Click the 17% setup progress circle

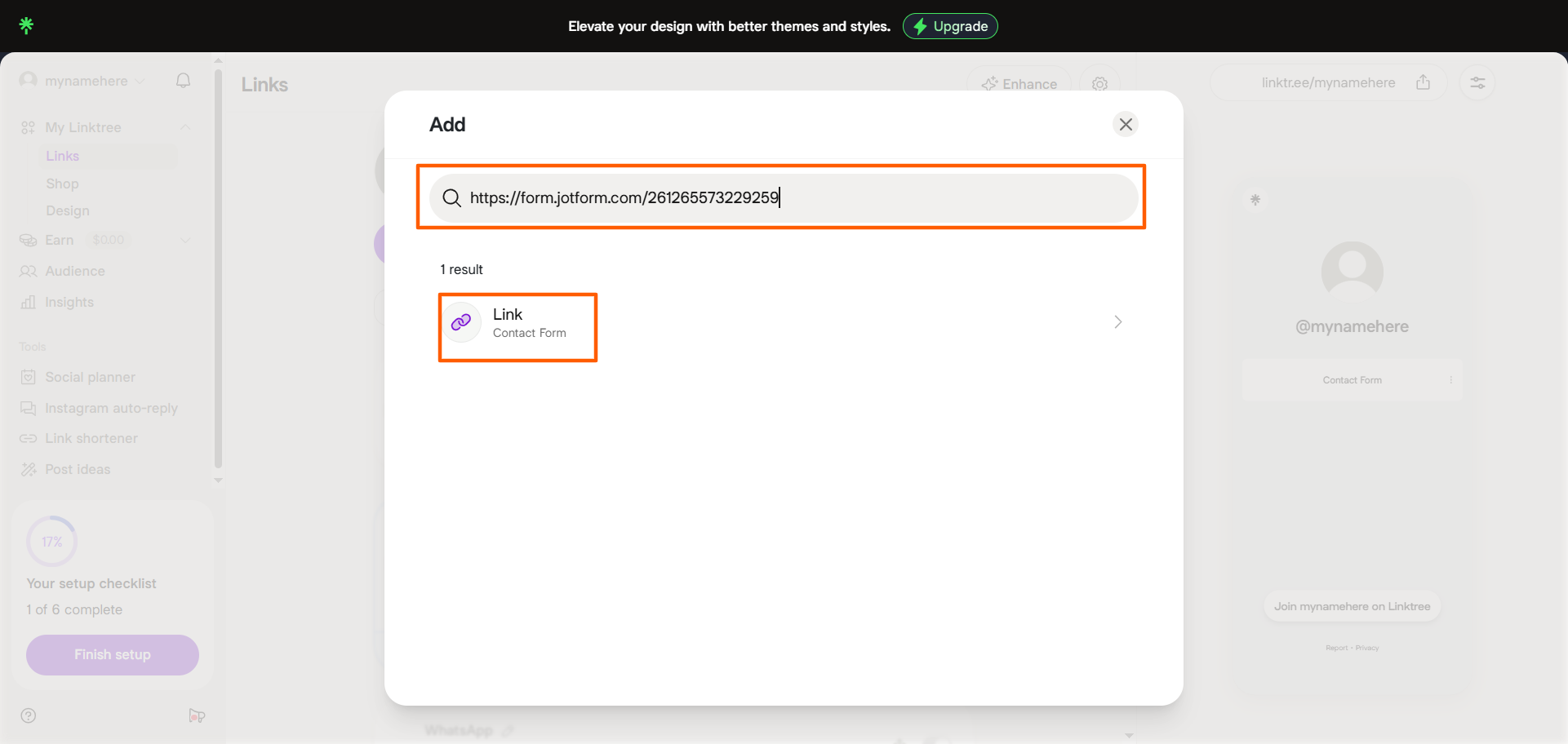pyautogui.click(x=52, y=542)
